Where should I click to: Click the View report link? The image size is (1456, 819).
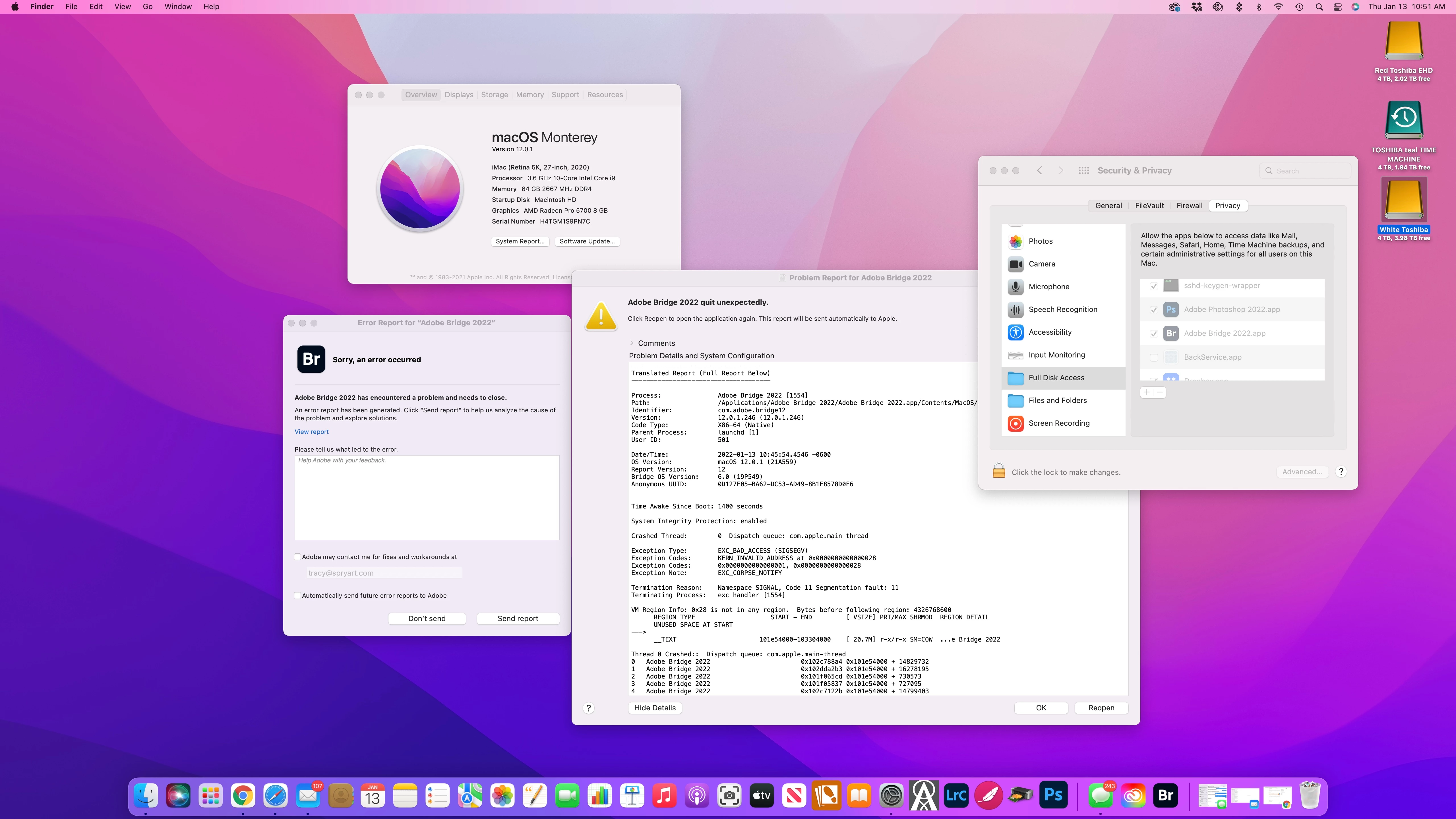[x=311, y=432]
